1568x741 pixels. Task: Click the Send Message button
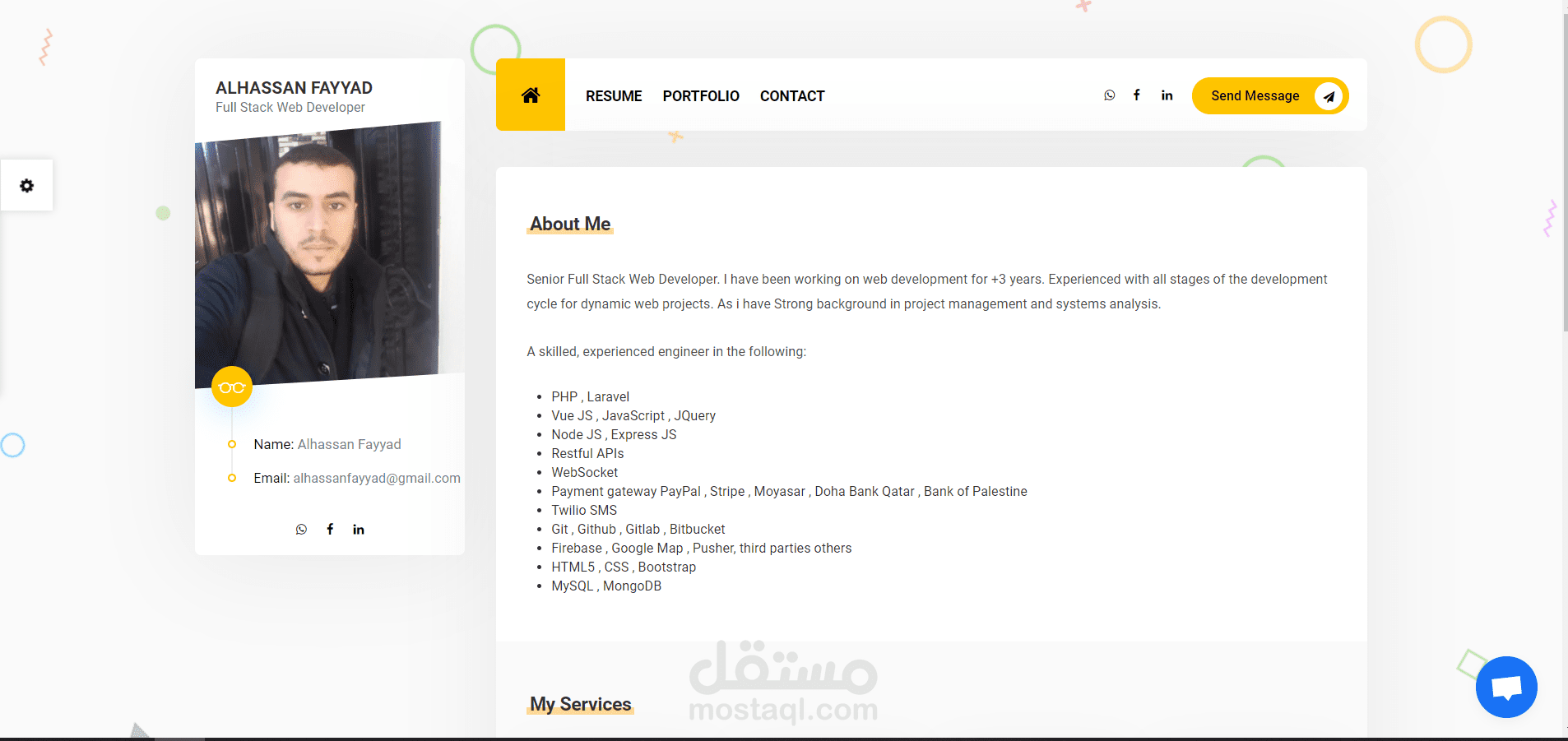[1270, 96]
